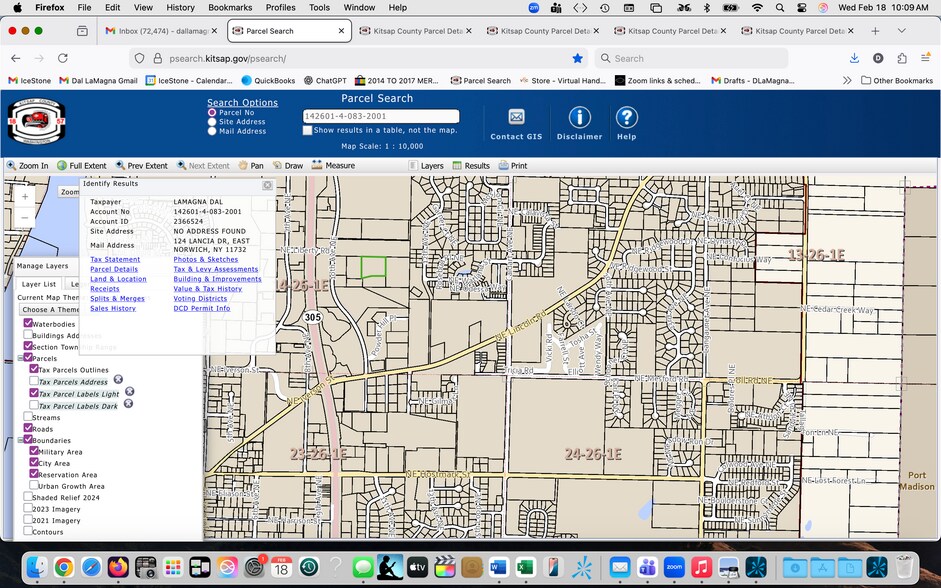Activate the Pan hand tool
This screenshot has height=588, width=941.
click(x=251, y=166)
